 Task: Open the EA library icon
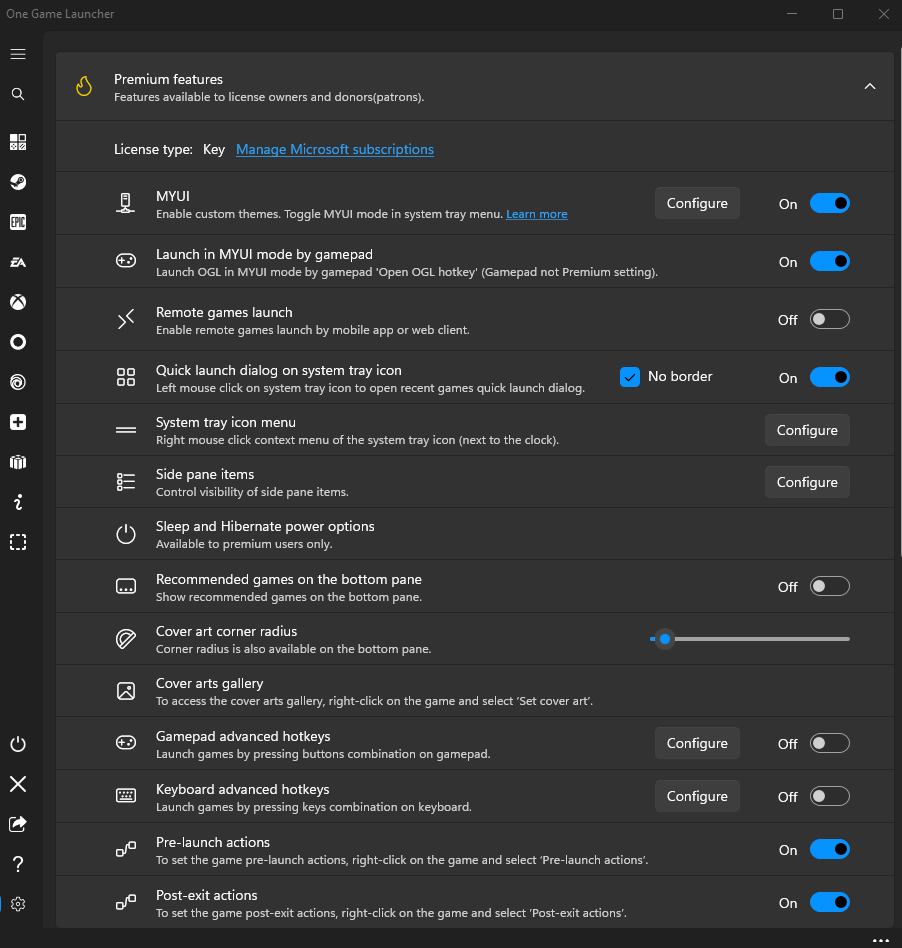18,262
